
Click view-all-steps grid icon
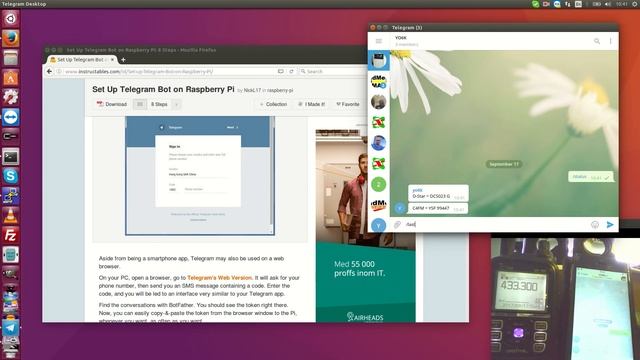140,104
